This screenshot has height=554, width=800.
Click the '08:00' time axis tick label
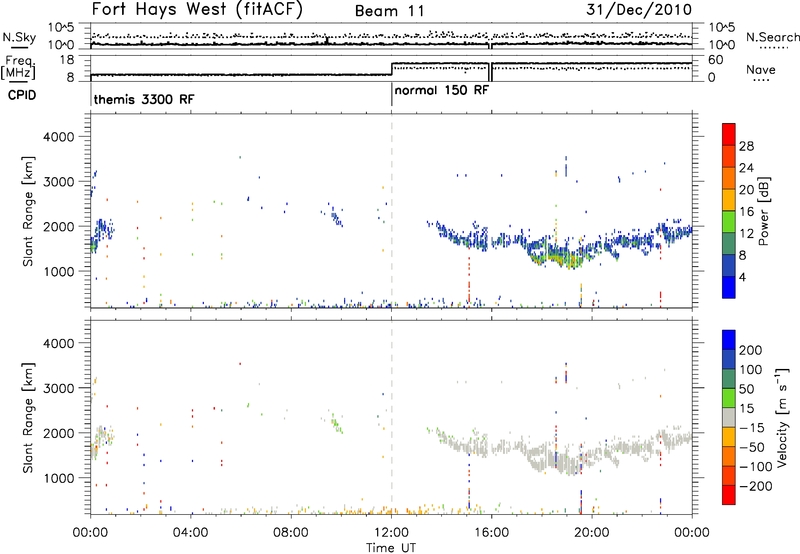pyautogui.click(x=291, y=533)
